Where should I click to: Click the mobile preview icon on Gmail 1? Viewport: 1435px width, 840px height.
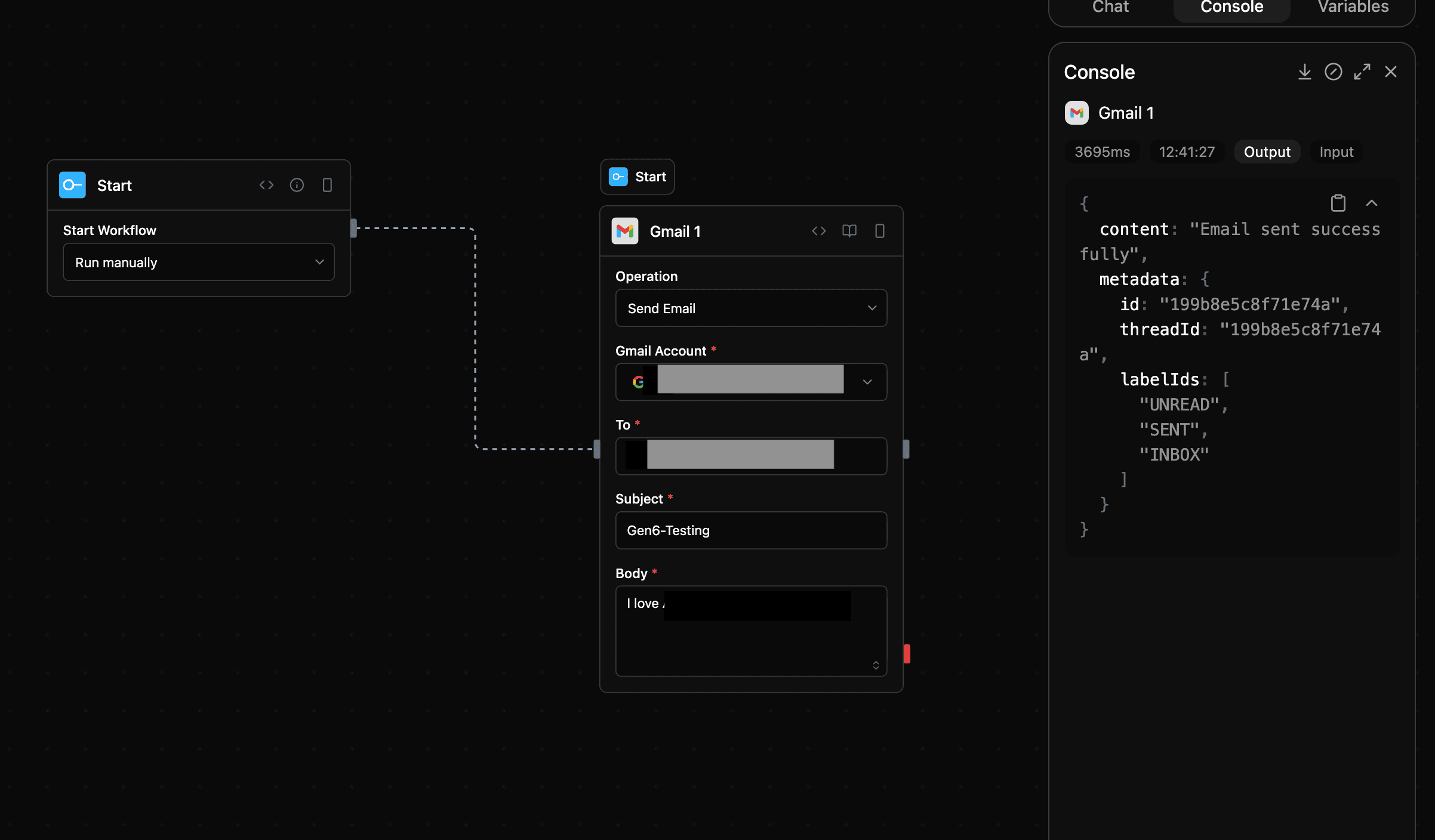(879, 231)
